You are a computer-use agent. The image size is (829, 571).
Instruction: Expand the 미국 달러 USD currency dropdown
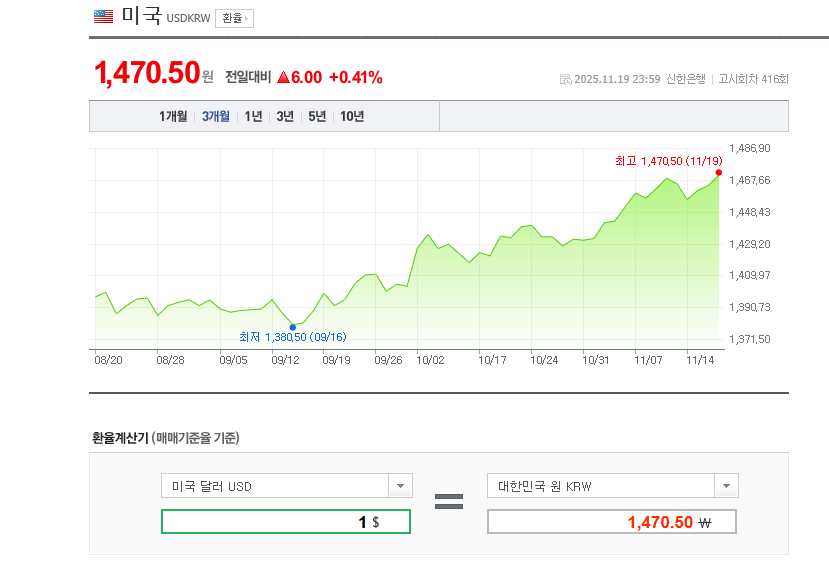coord(400,486)
